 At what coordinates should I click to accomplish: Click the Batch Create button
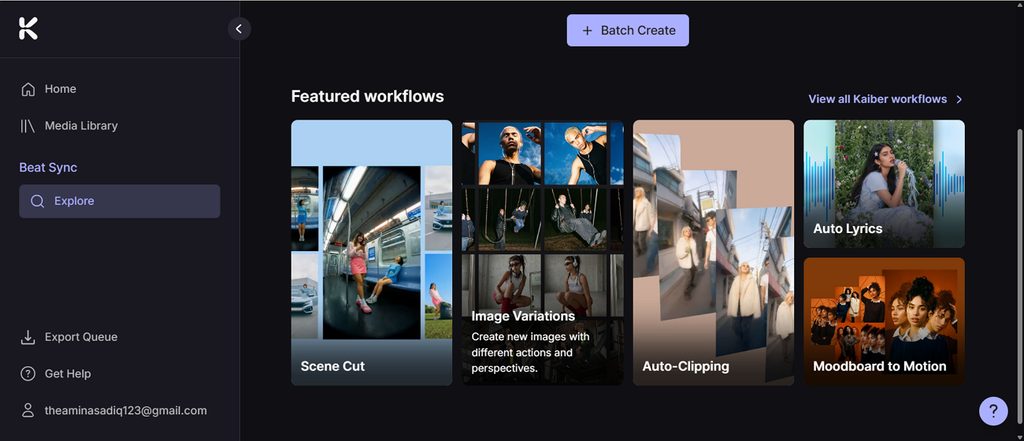[628, 30]
